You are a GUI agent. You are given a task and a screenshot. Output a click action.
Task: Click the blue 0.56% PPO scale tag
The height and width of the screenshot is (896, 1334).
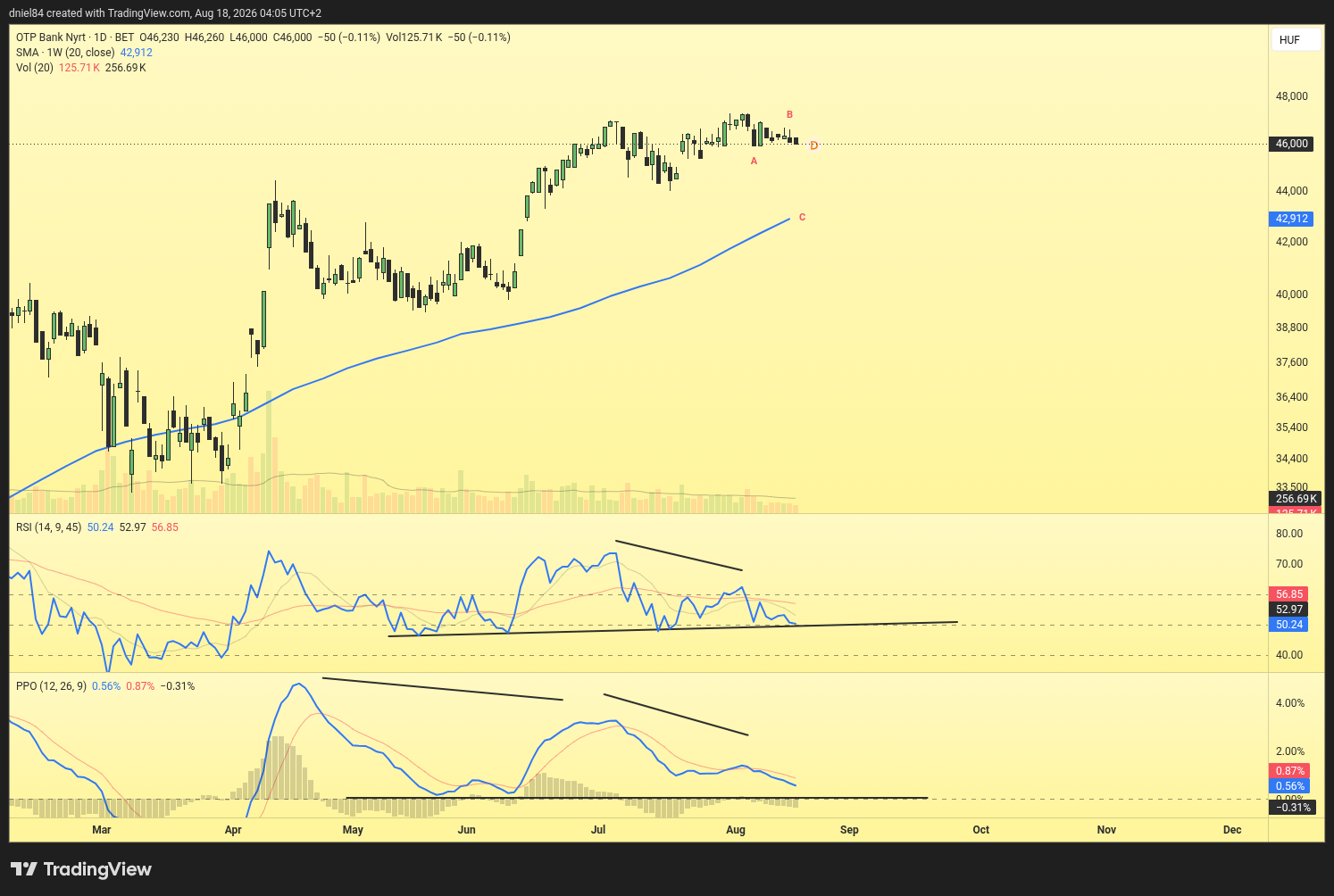(1289, 786)
